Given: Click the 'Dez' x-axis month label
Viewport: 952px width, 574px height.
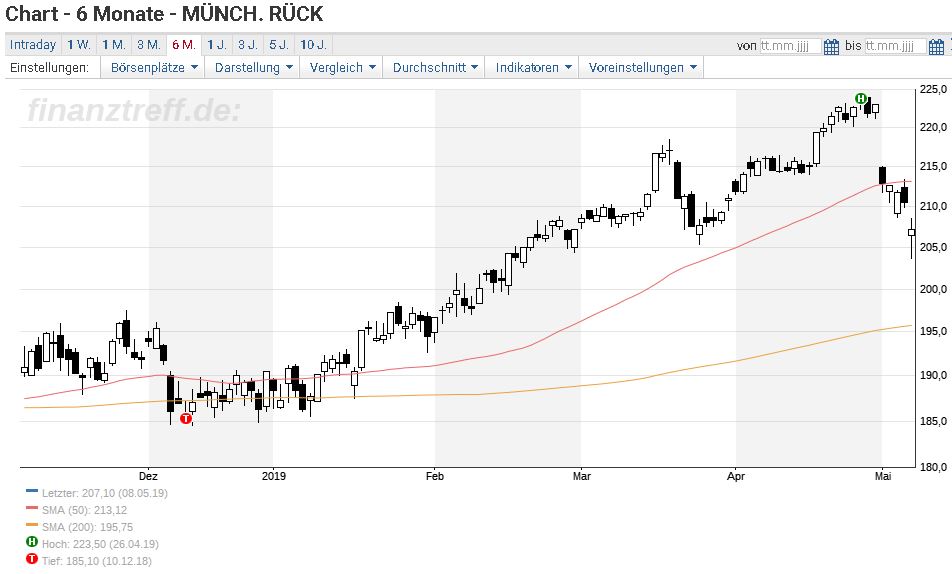Looking at the screenshot, I should pyautogui.click(x=148, y=476).
